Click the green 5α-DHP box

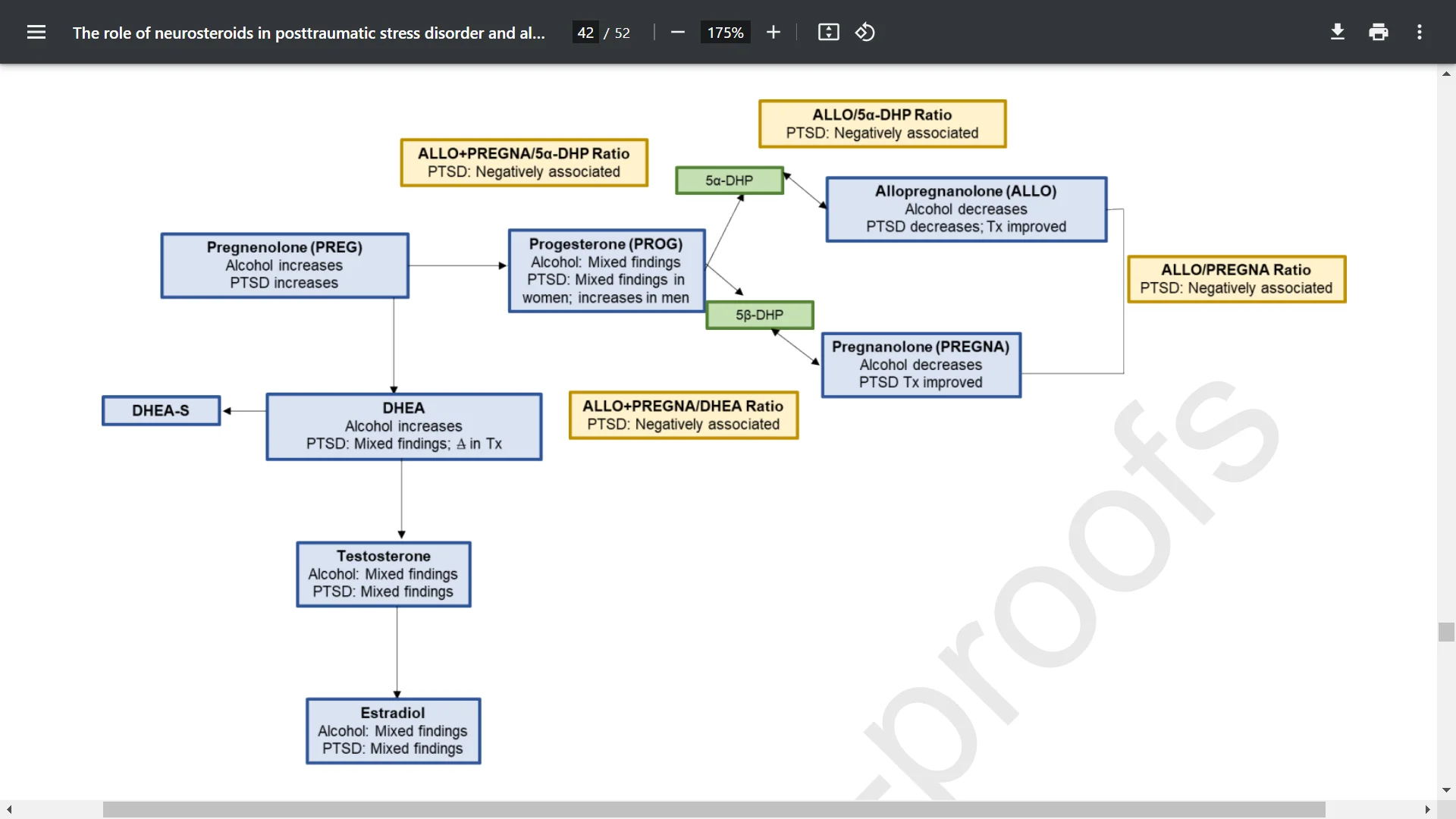[x=730, y=180]
